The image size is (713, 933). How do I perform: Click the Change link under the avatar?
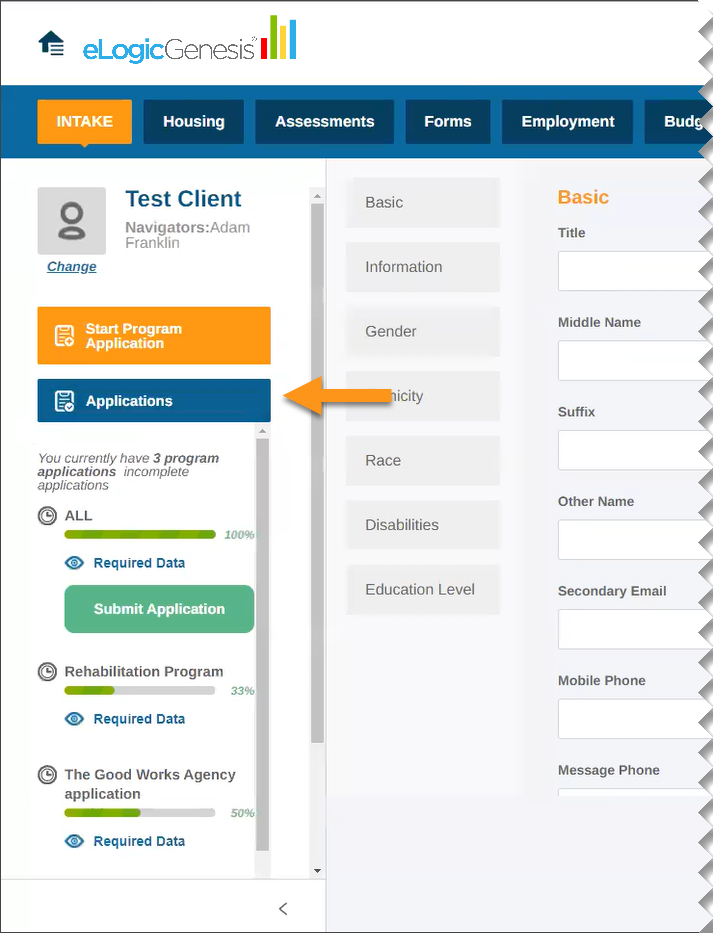(x=72, y=267)
